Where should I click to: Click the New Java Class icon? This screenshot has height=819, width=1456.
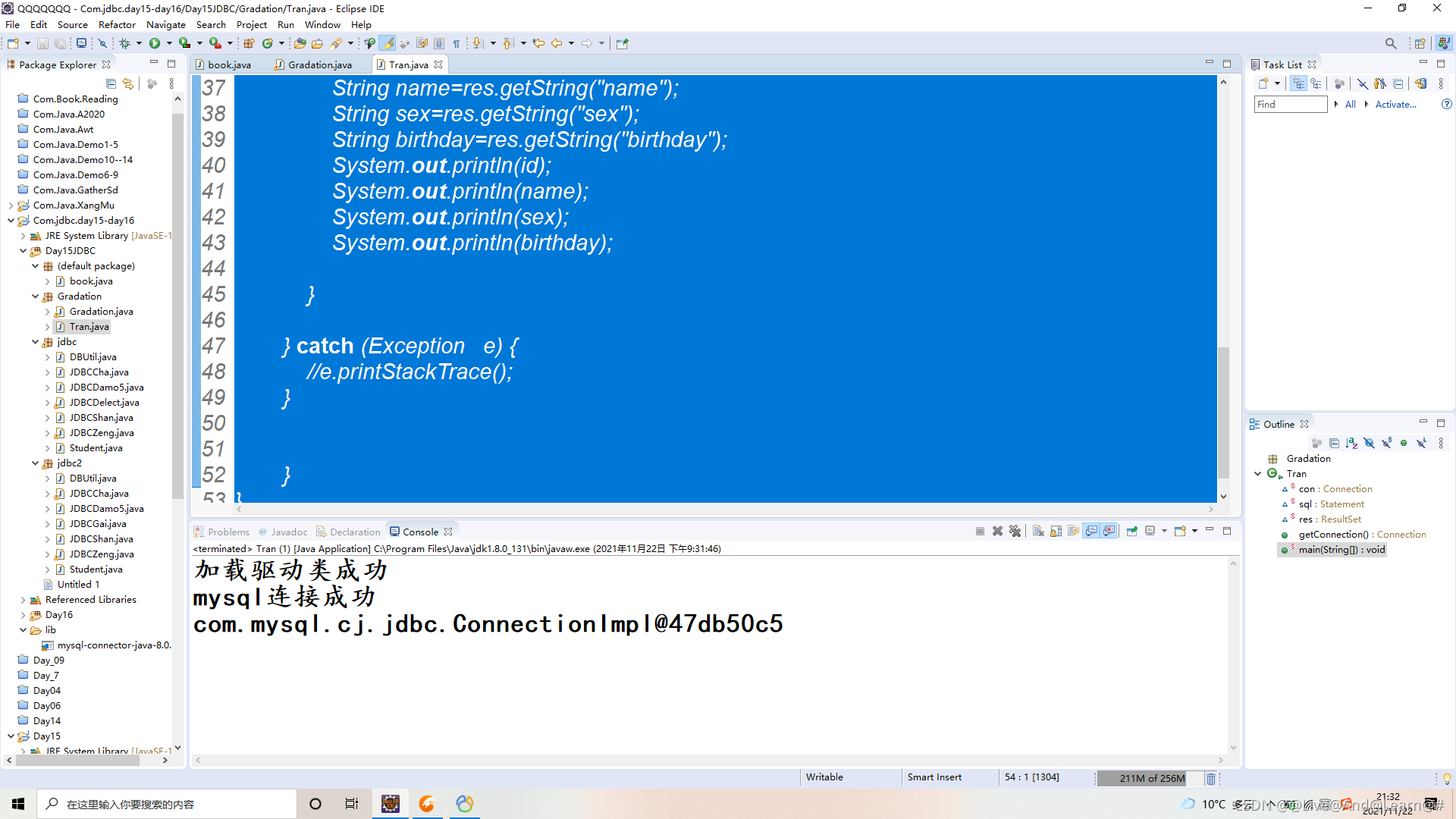(267, 43)
